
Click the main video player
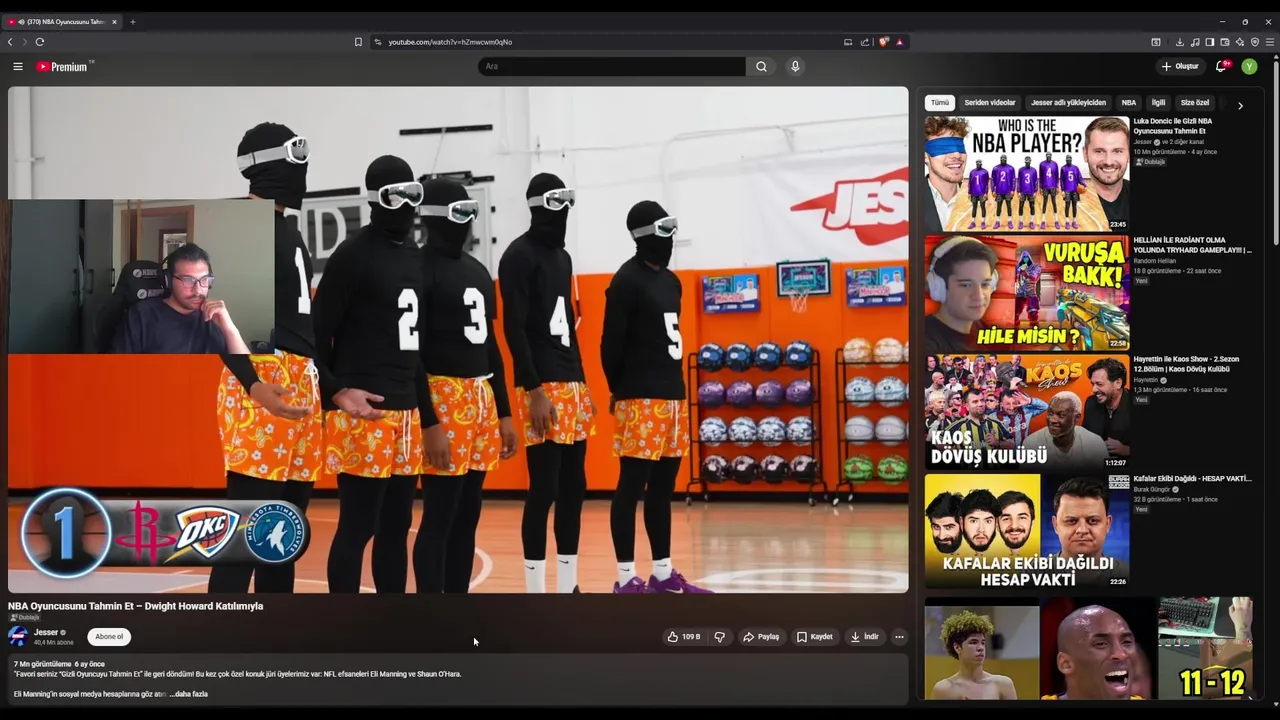(x=458, y=340)
